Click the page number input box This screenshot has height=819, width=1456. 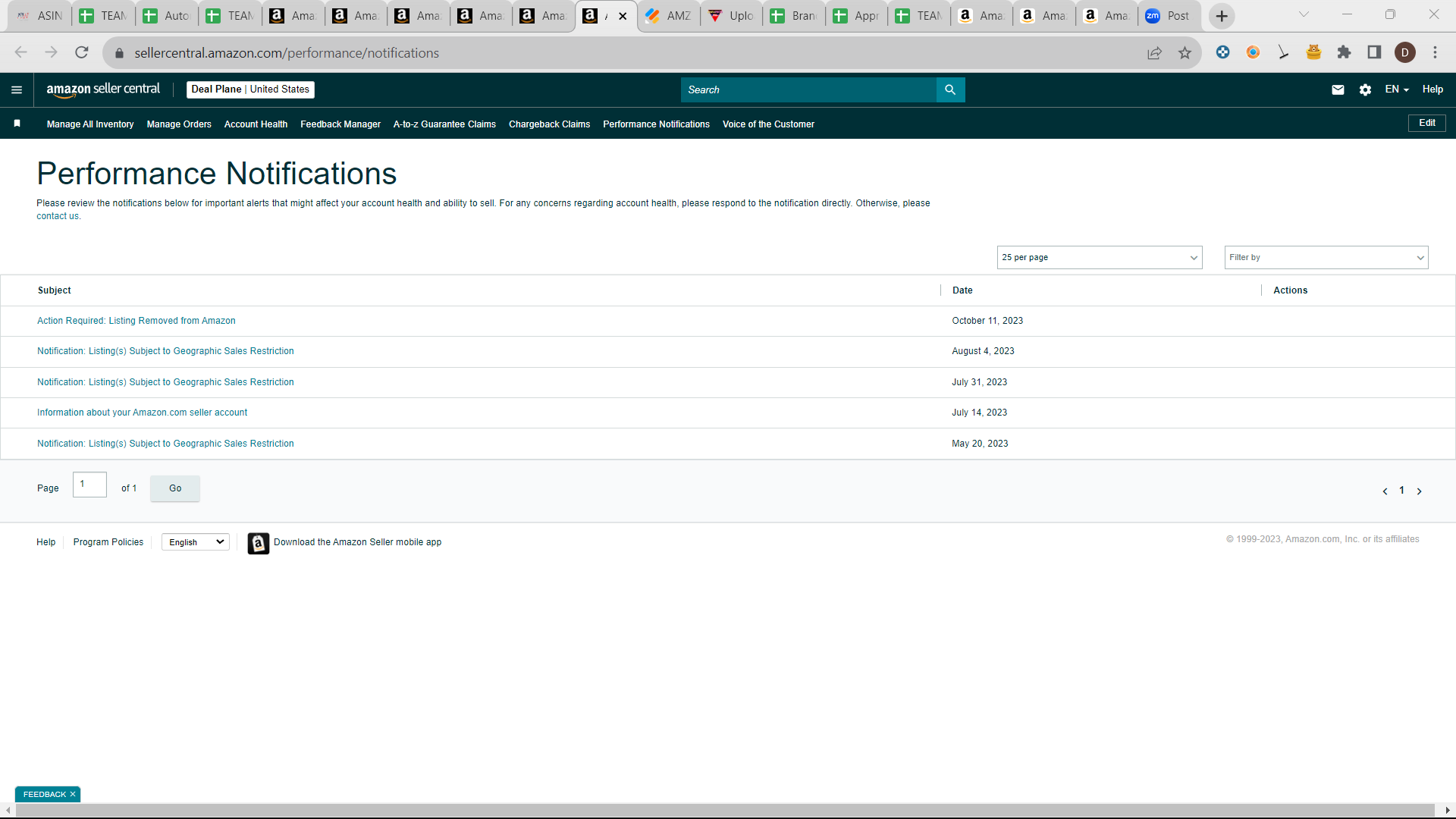[89, 485]
